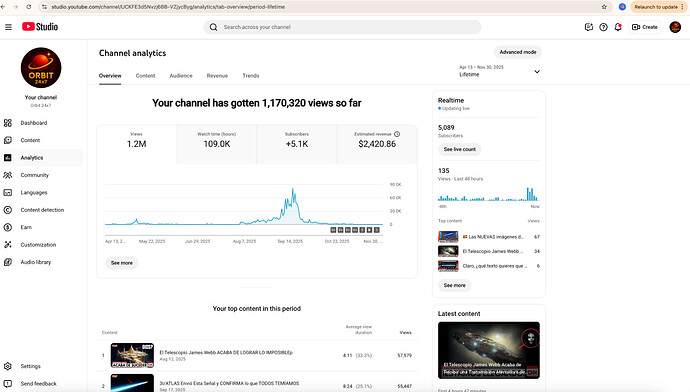The image size is (690, 392).
Task: Select the Watch time (hours) card
Action: (217, 144)
